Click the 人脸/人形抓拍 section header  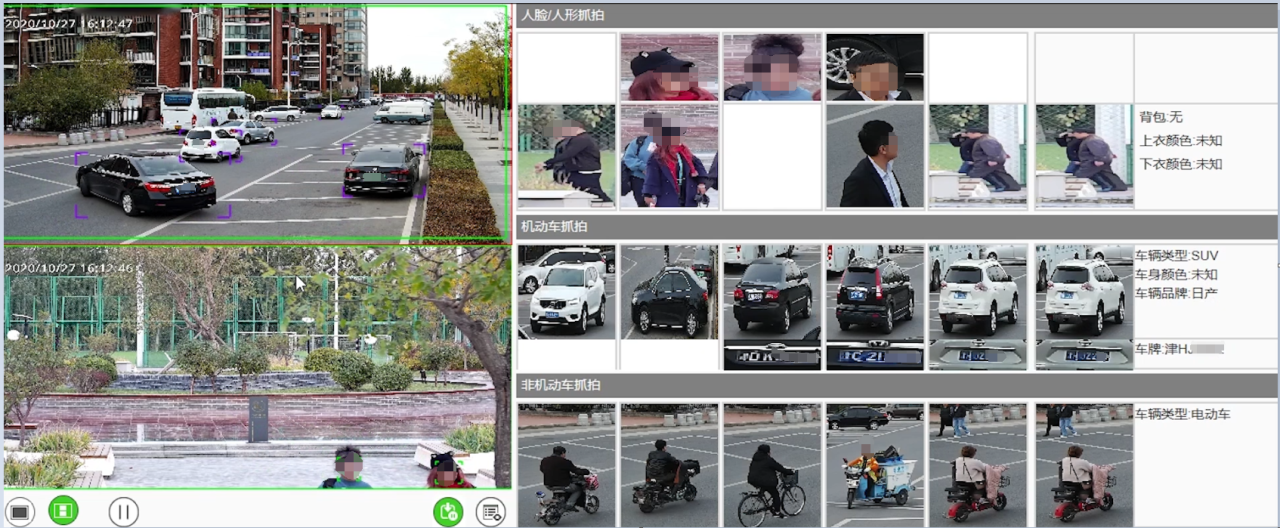[563, 15]
